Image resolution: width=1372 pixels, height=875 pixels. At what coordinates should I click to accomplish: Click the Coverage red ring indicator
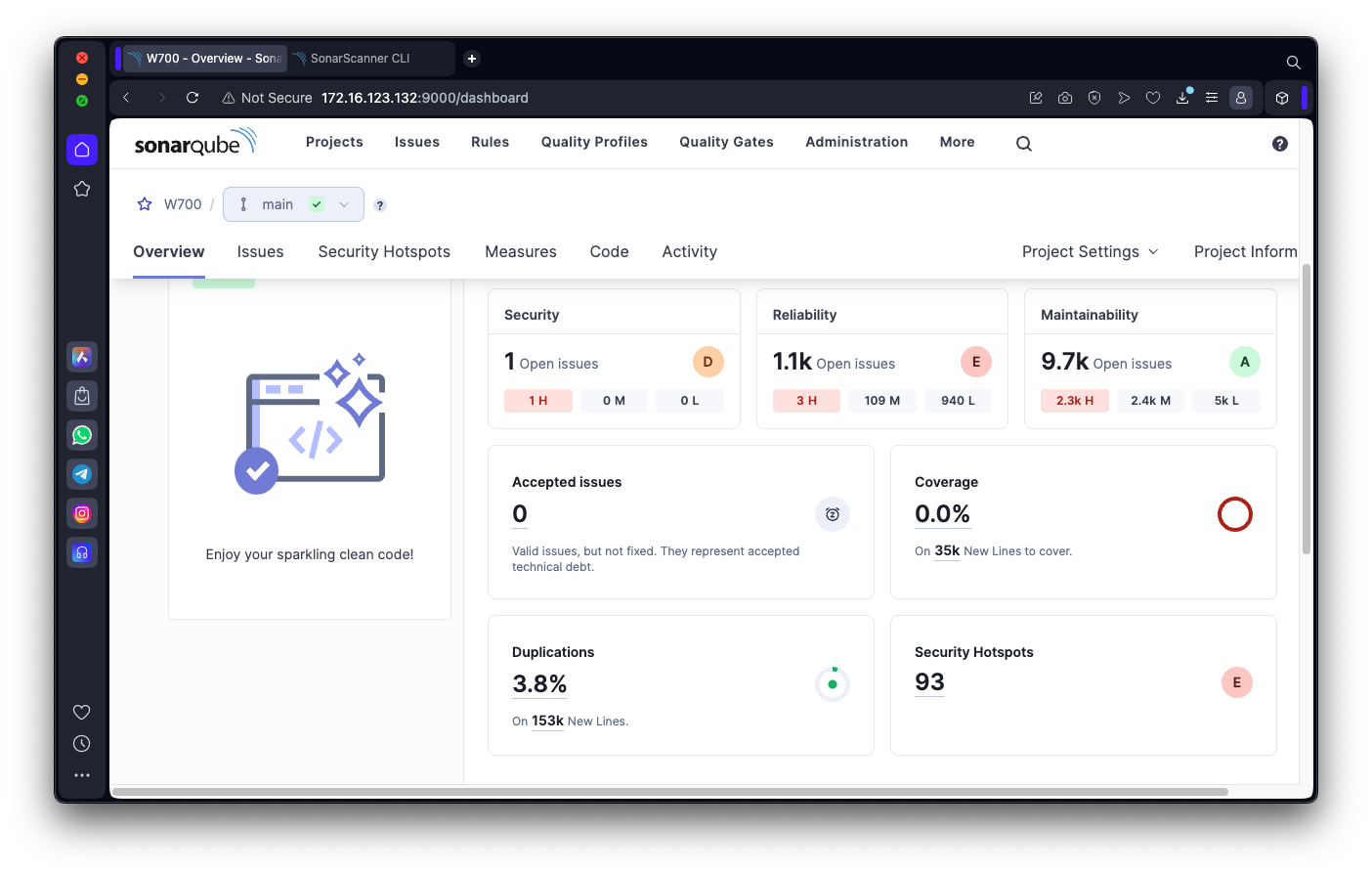1235,514
